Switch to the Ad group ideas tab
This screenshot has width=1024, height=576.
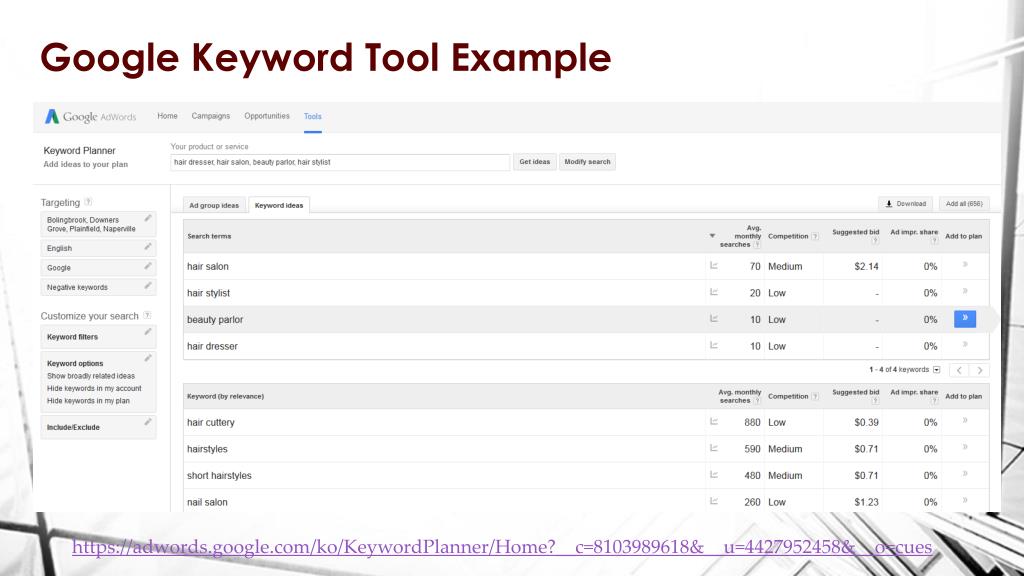[x=214, y=205]
